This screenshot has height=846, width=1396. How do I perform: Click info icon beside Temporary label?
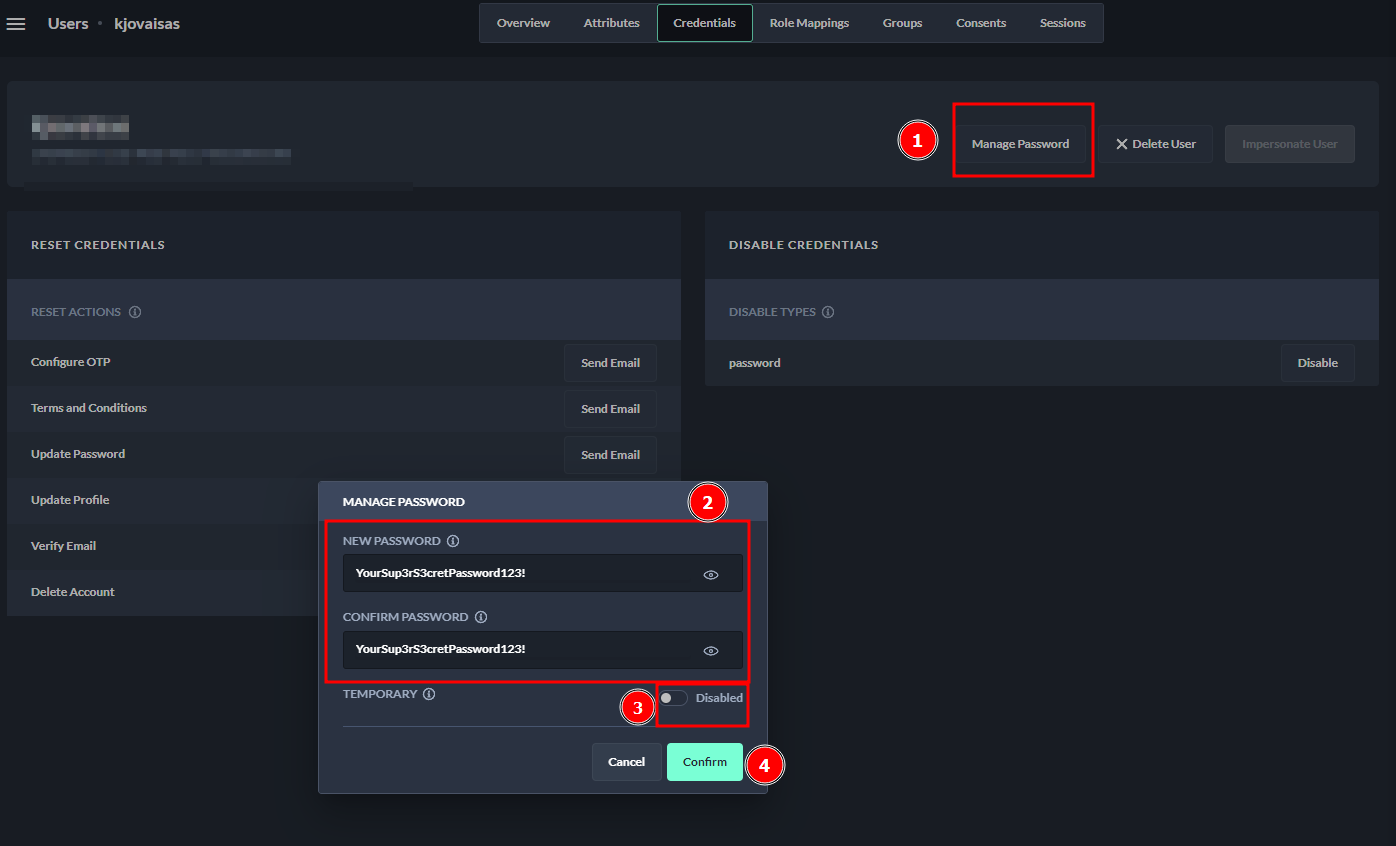[429, 694]
